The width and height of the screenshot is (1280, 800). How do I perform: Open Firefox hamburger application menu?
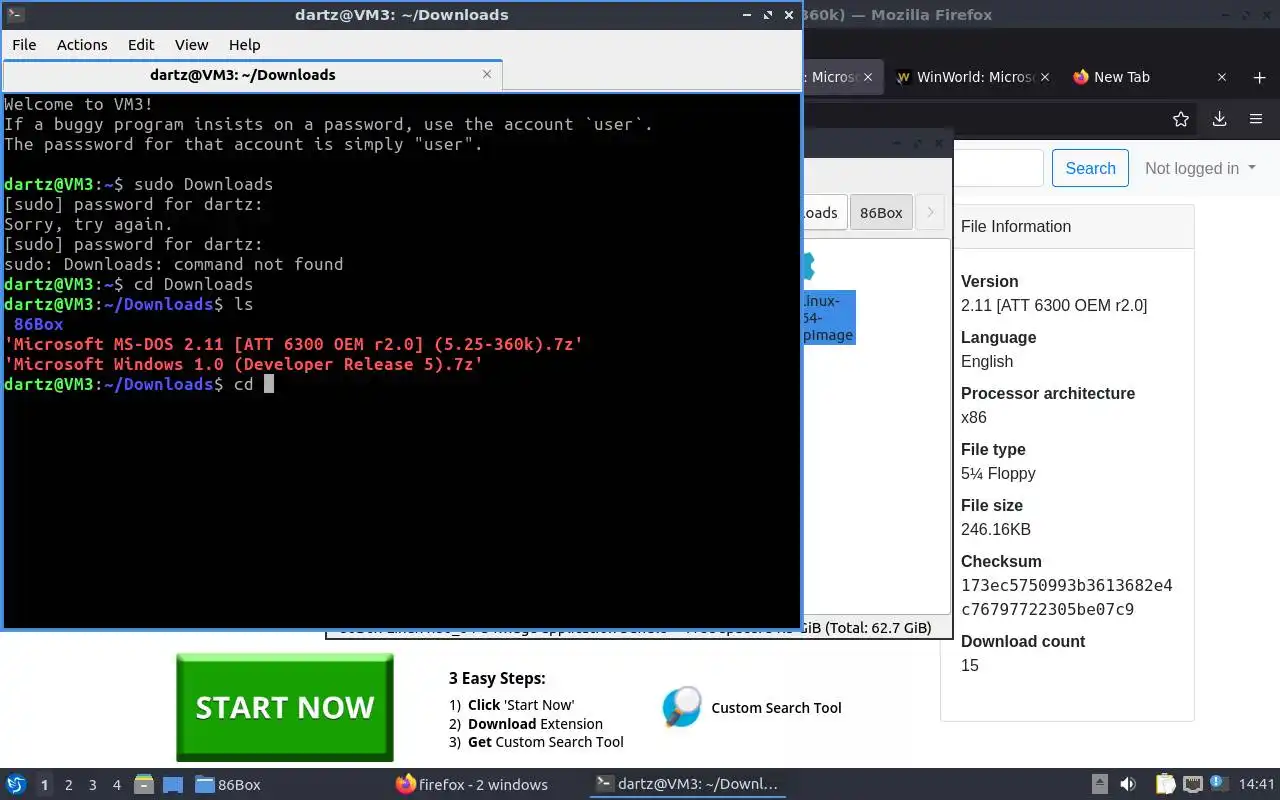pyautogui.click(x=1256, y=119)
